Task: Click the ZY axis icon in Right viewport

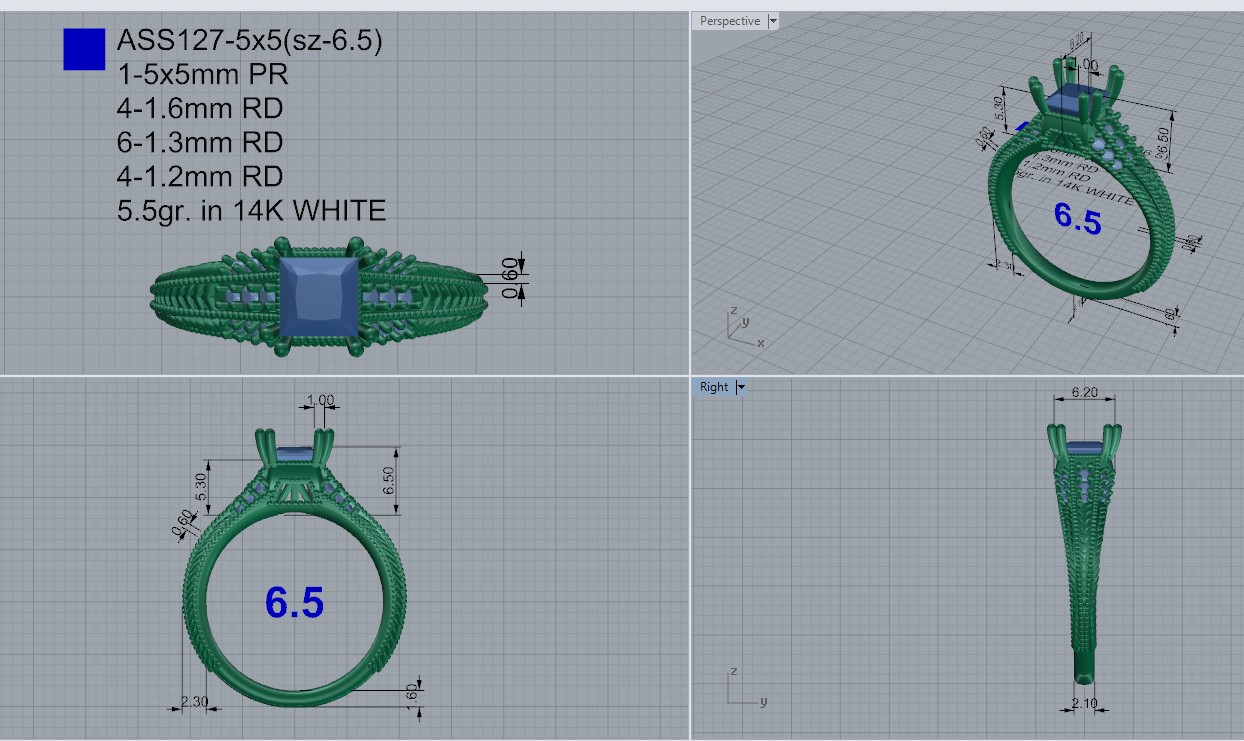Action: coord(741,688)
